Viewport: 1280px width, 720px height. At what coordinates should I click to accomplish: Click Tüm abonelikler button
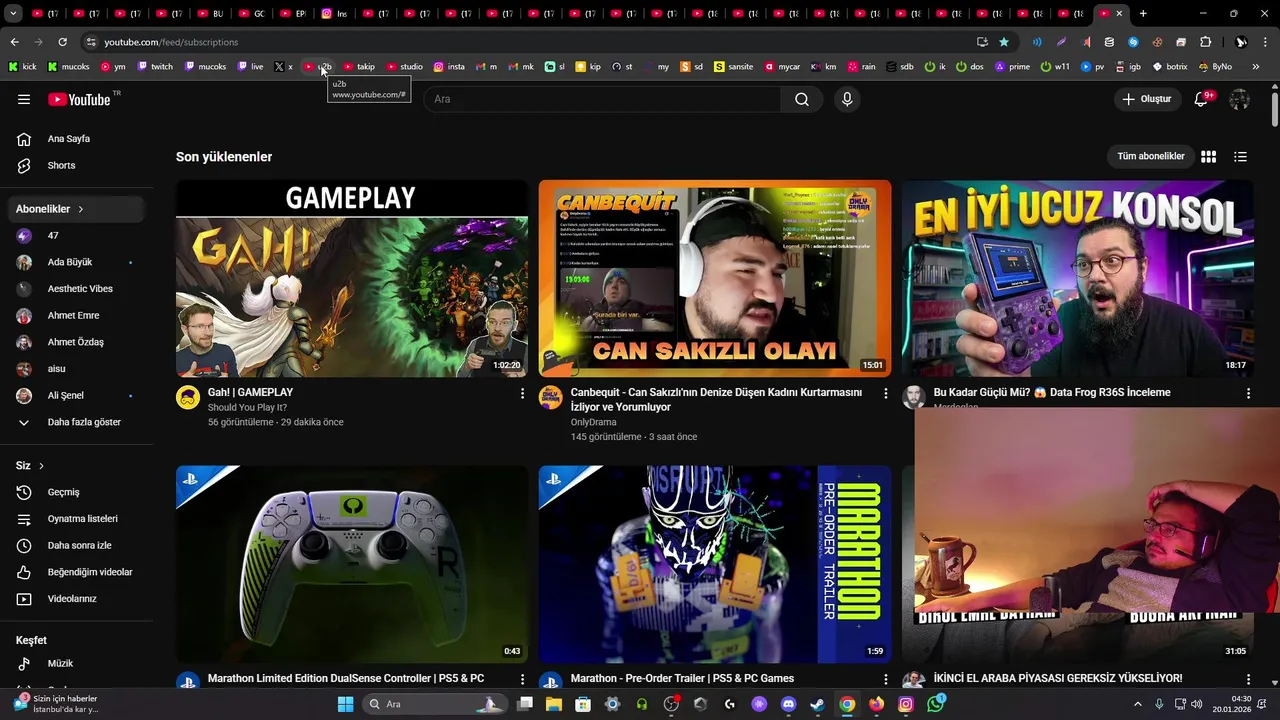pyautogui.click(x=1151, y=156)
